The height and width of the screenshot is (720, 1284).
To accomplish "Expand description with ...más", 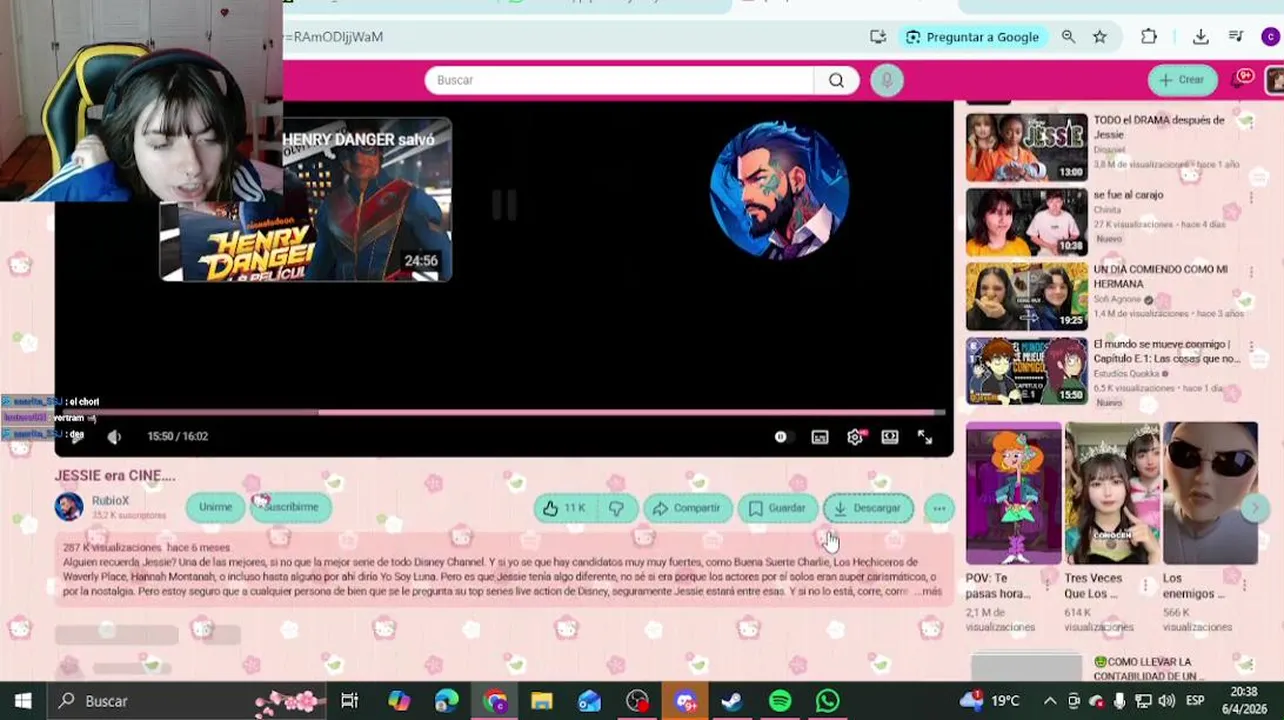I will tap(927, 591).
